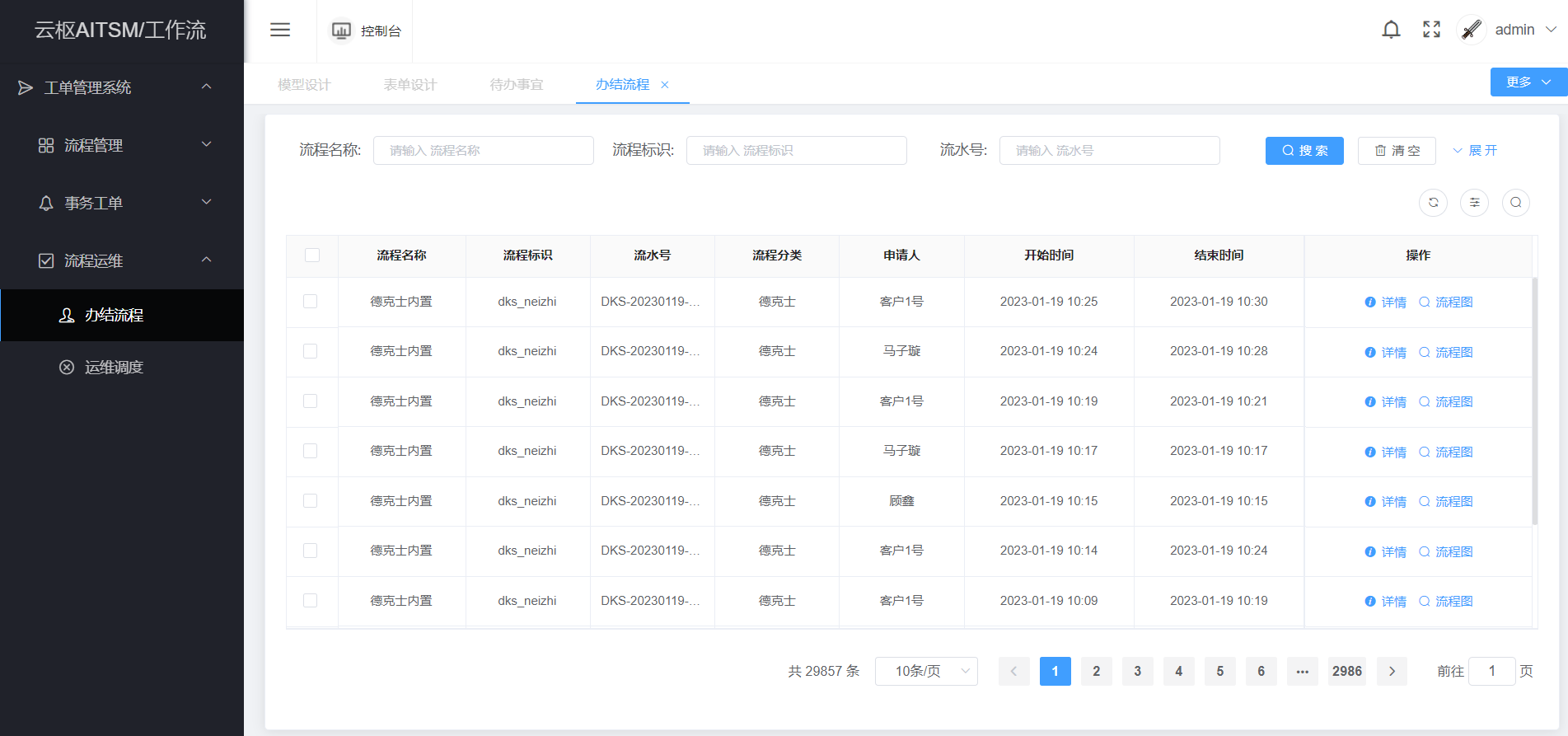Expand more filters with 展开
Image resolution: width=1568 pixels, height=736 pixels.
[1475, 151]
